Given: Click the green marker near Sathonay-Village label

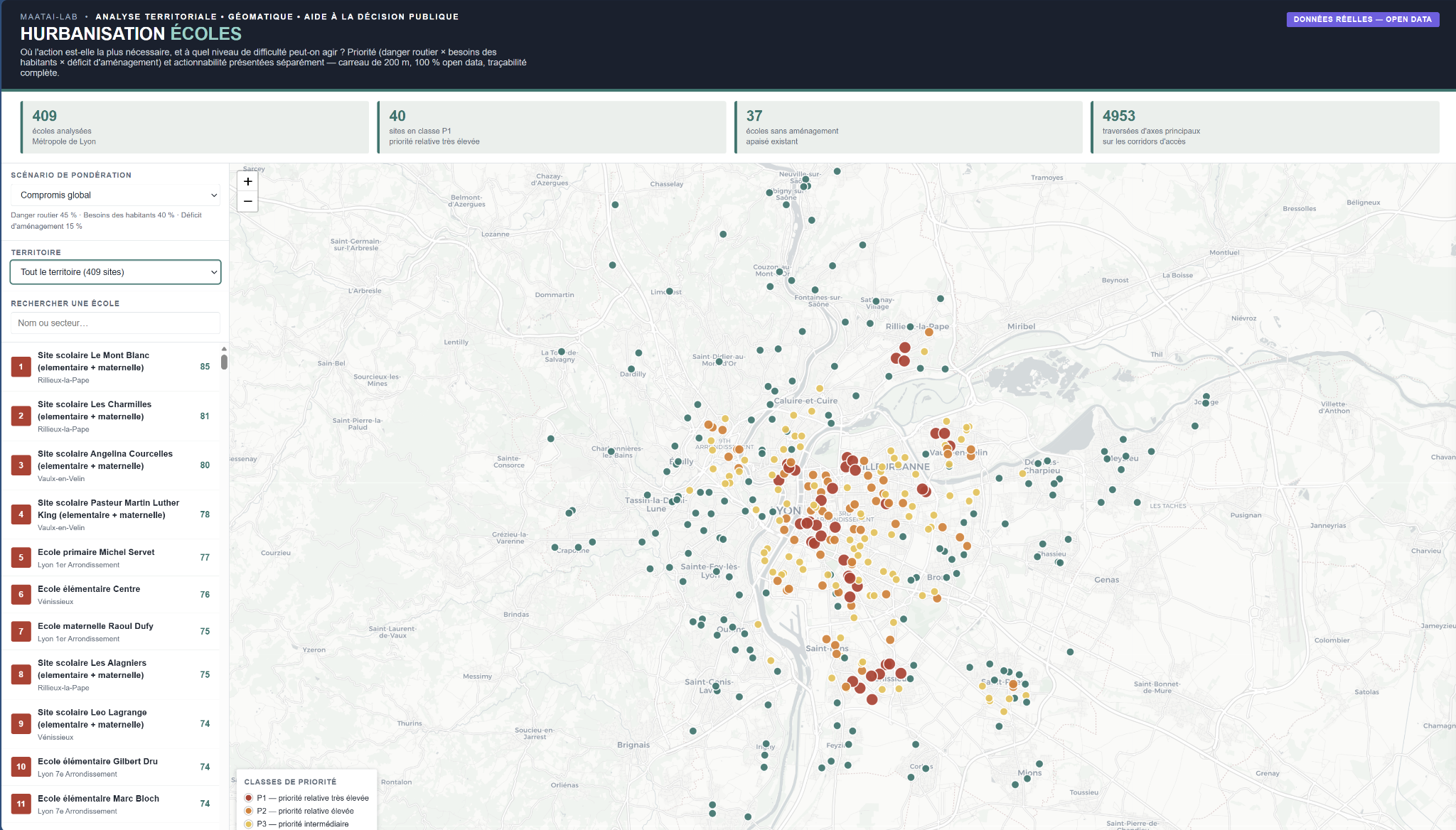Looking at the screenshot, I should coord(876,301).
